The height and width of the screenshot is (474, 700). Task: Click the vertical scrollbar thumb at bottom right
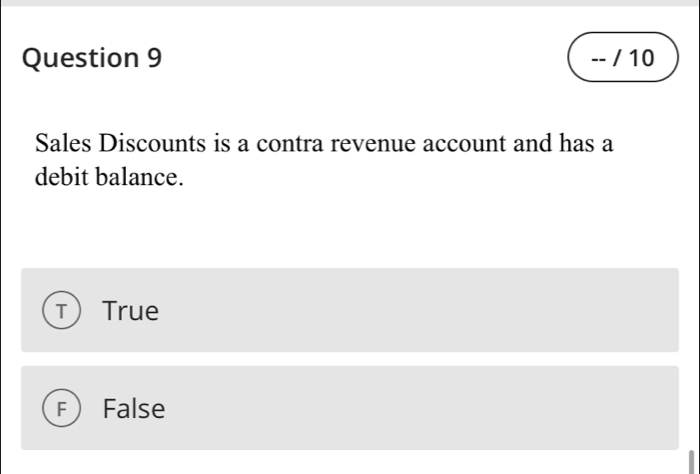point(692,462)
